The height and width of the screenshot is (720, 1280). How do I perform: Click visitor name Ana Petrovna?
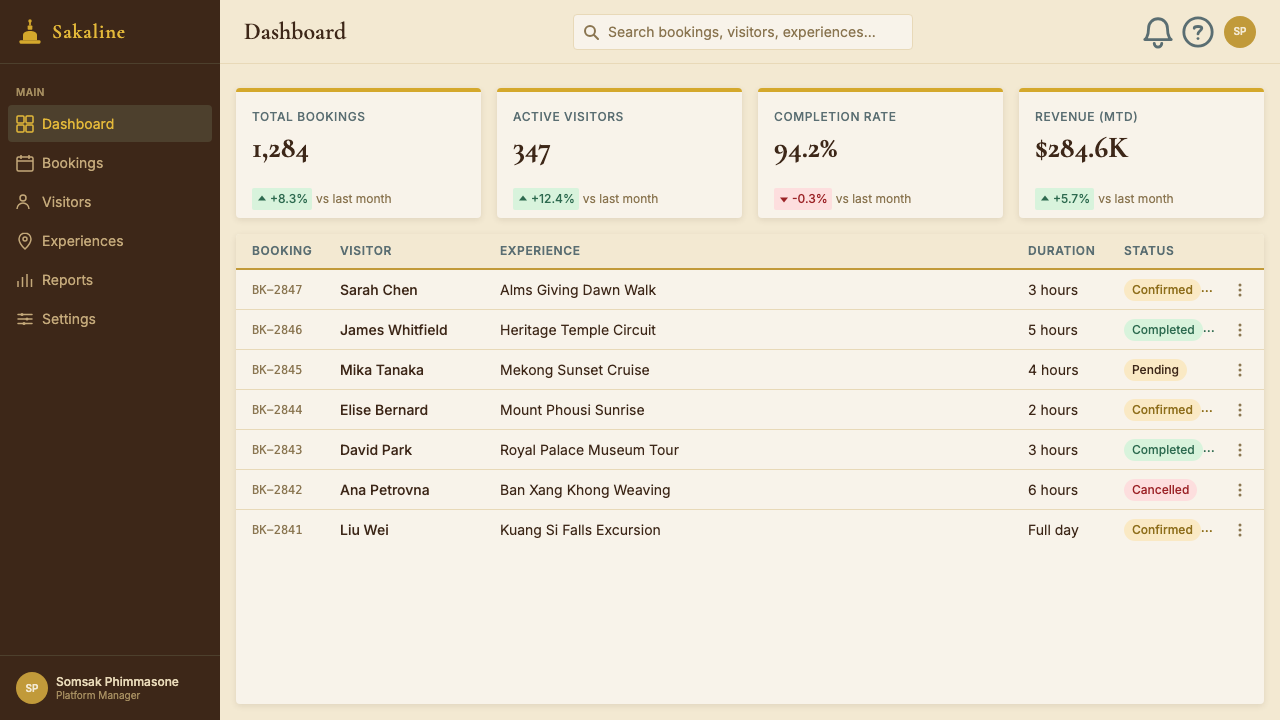point(385,490)
